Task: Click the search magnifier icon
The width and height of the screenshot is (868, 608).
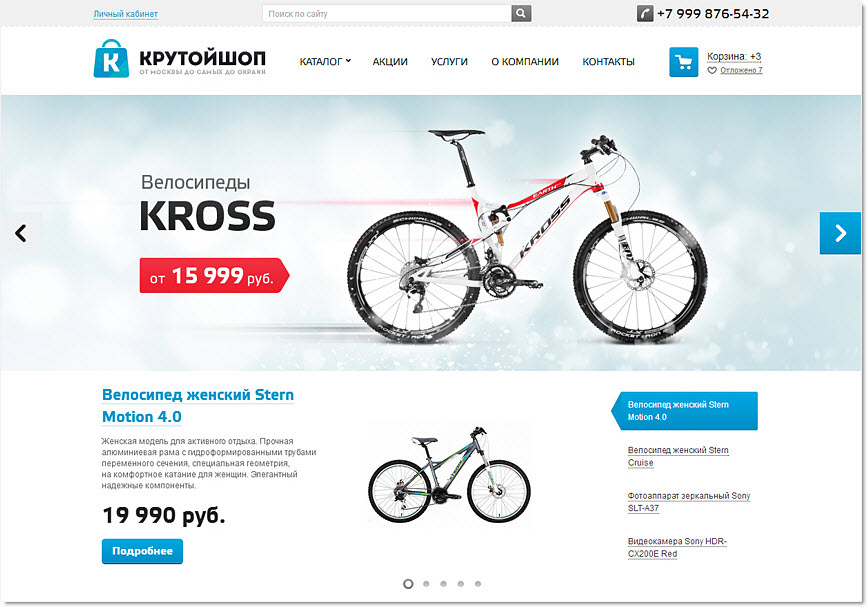Action: 521,13
